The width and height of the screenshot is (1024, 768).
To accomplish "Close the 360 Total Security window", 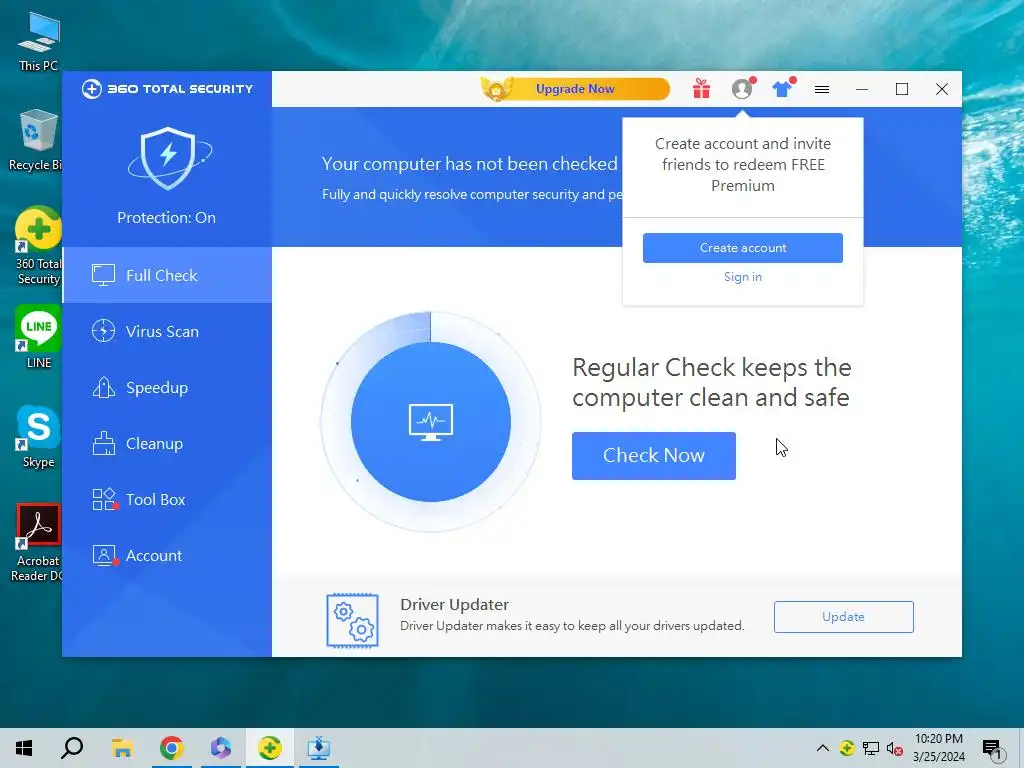I will click(942, 89).
